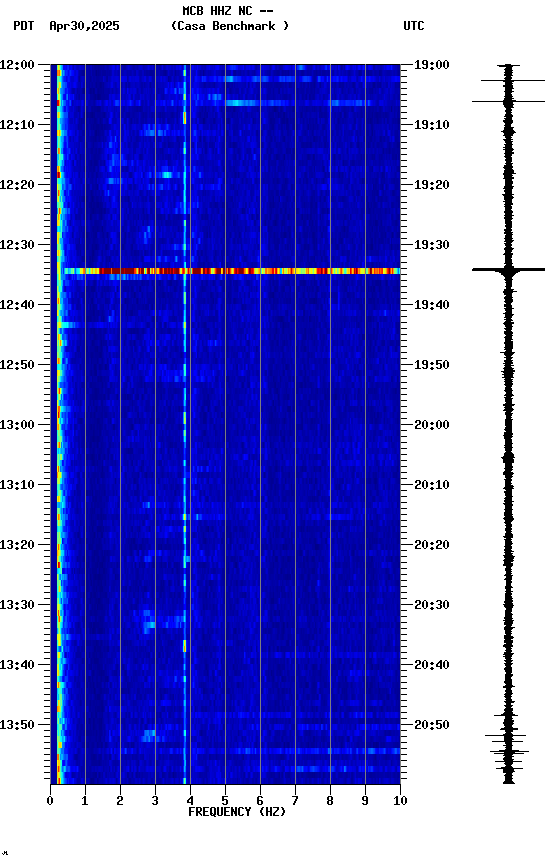Click the '13:50' PDT time label
This screenshot has width=552, height=864.
click(x=17, y=725)
